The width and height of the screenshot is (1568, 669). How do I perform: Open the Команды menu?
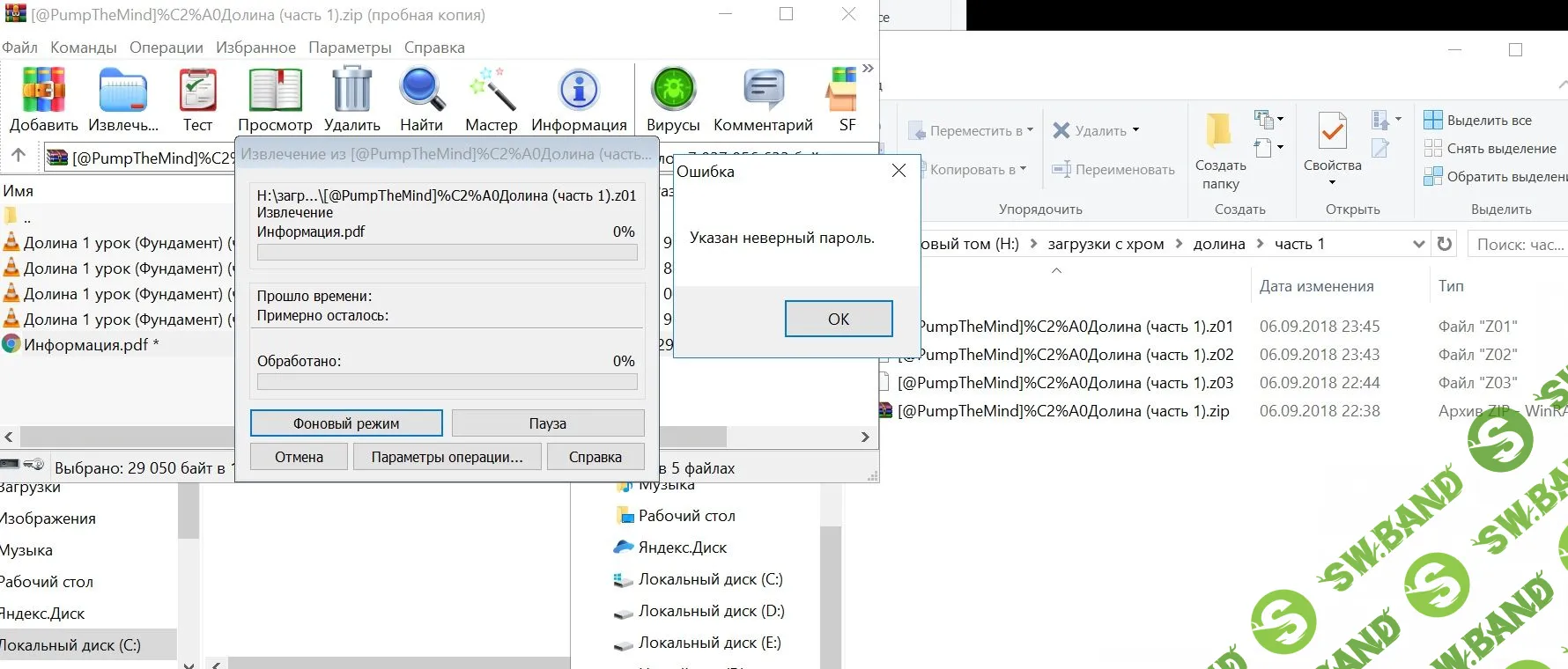[x=83, y=48]
